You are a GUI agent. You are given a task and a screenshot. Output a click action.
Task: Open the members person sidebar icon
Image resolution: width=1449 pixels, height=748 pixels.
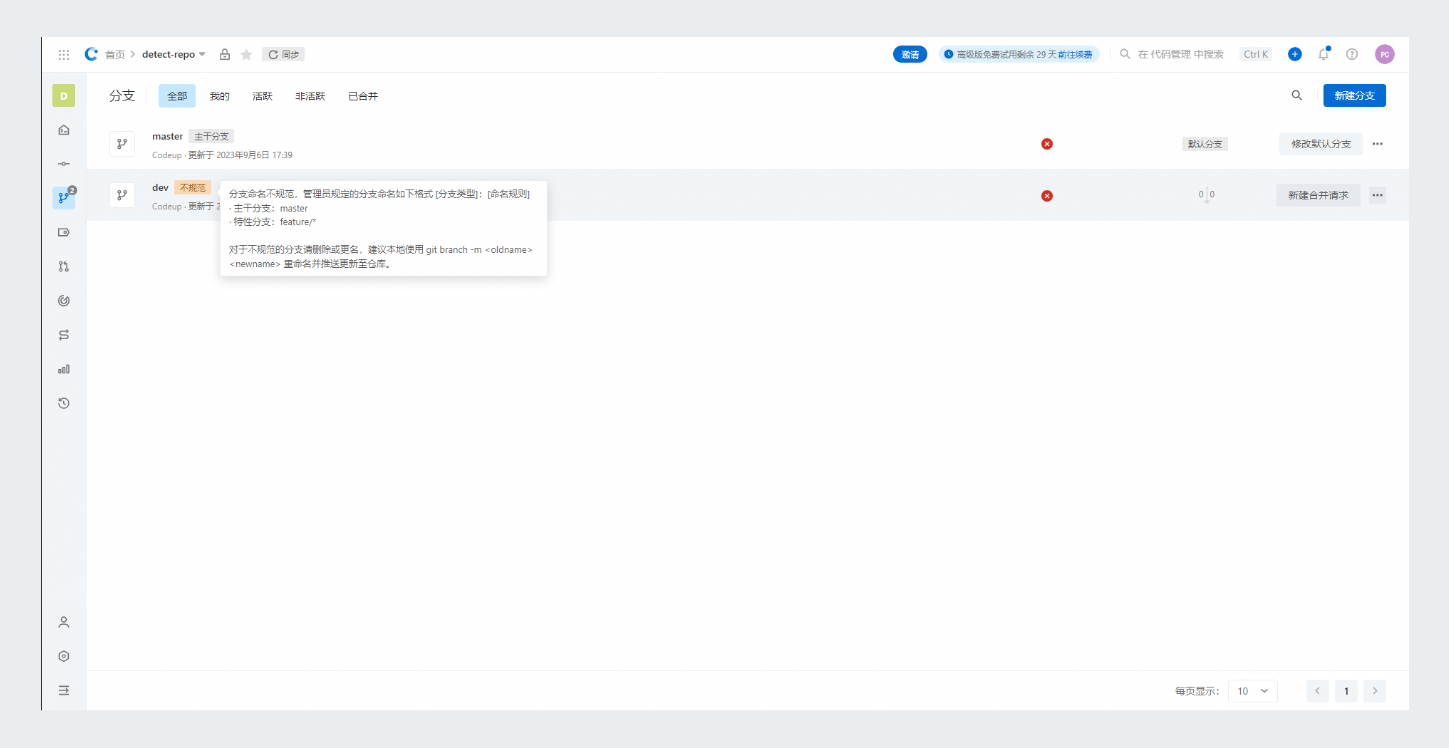pyautogui.click(x=64, y=622)
